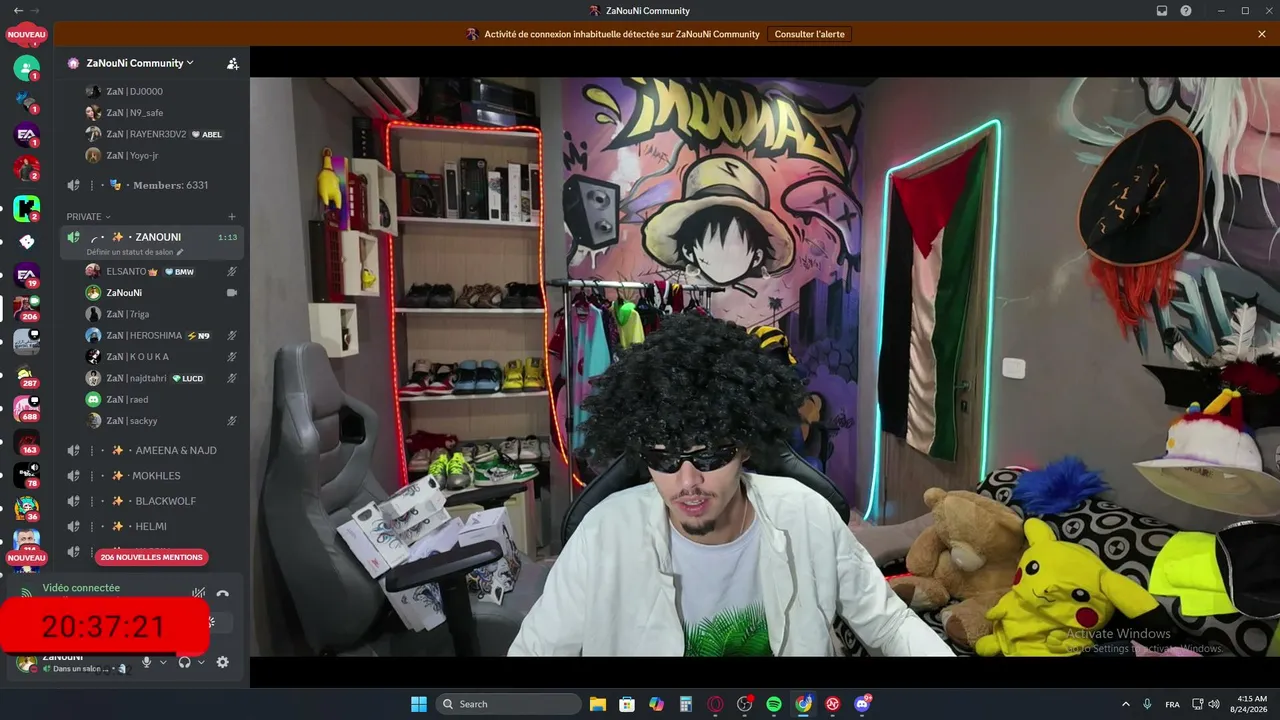Open Spotify from the taskbar
The height and width of the screenshot is (720, 1280).
[x=774, y=704]
